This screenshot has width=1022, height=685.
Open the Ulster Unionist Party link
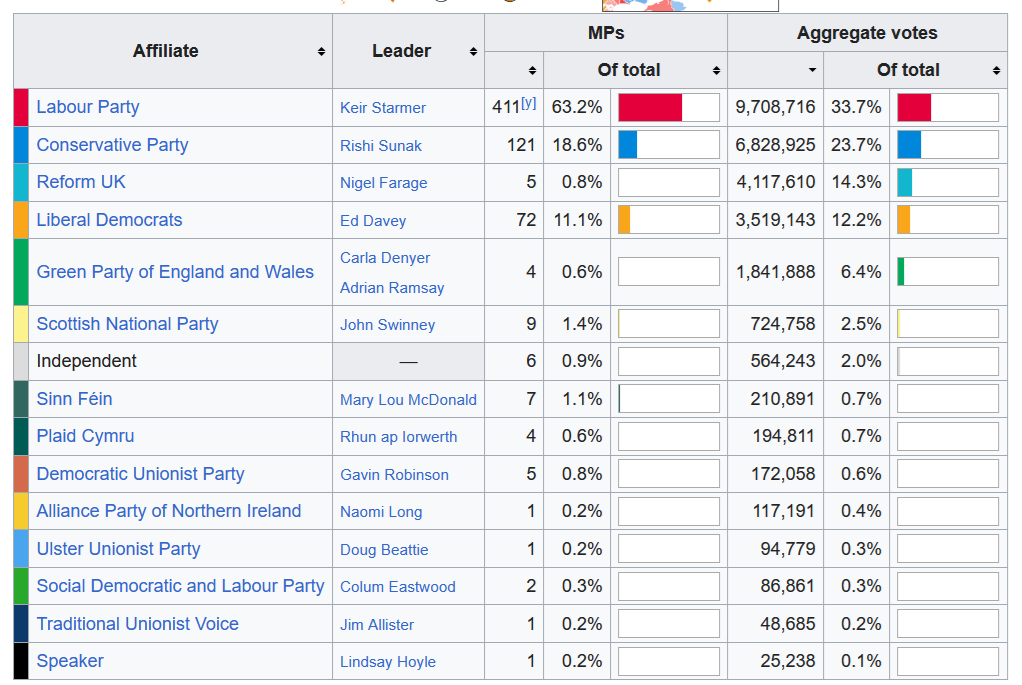[118, 549]
